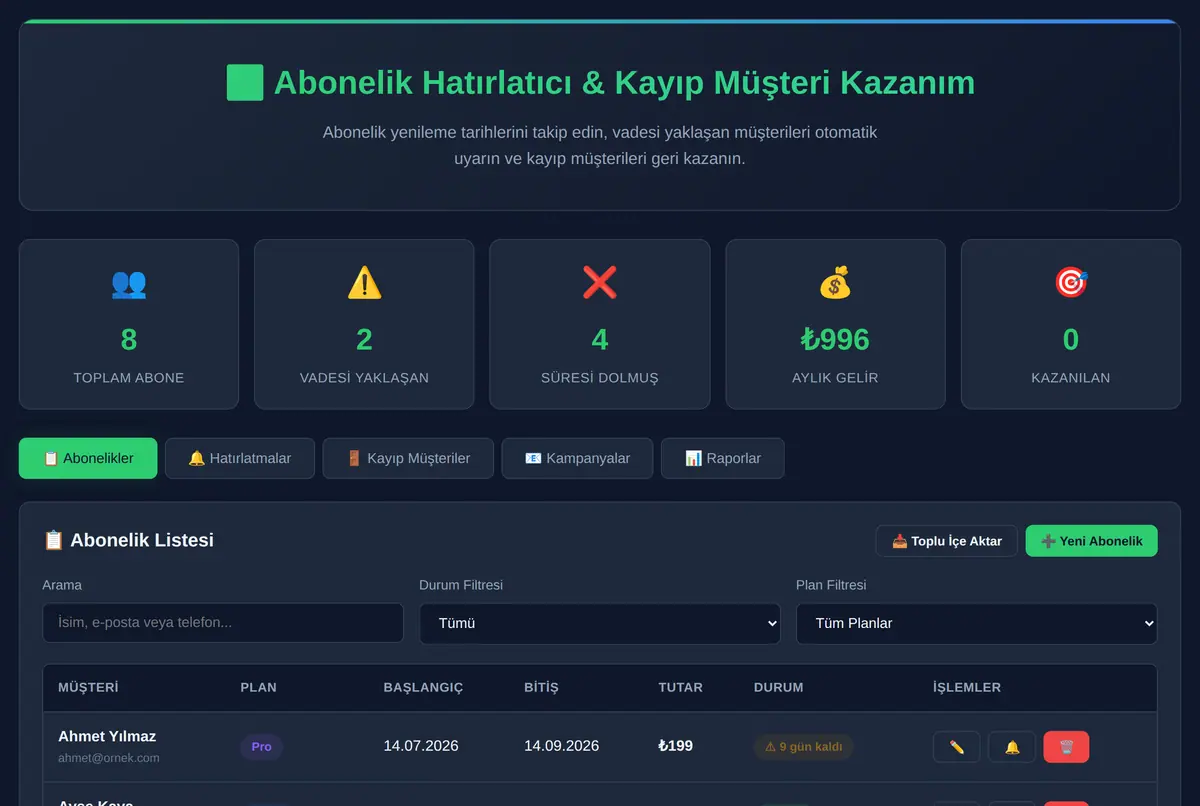Open the Durum Filtresi dropdown
Viewport: 1200px width, 806px height.
(600, 623)
